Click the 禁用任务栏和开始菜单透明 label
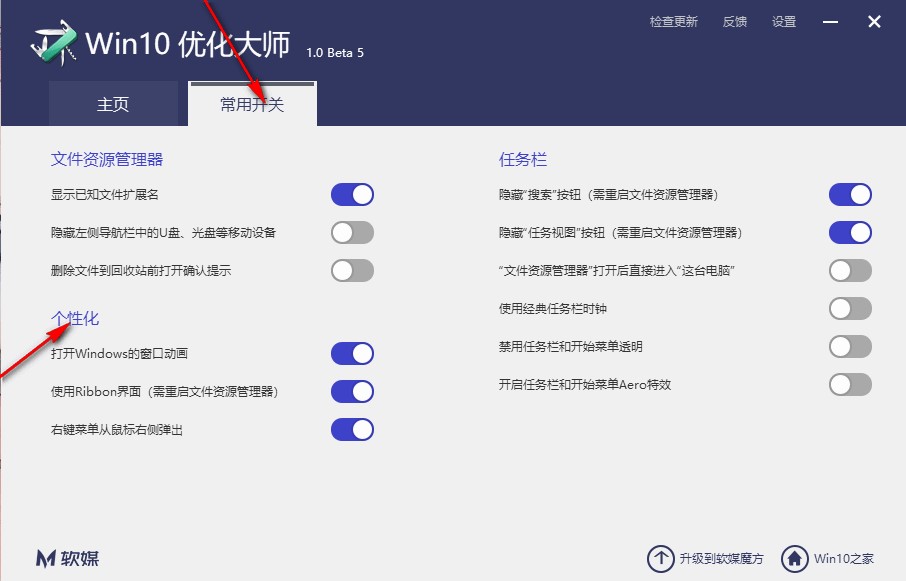The height and width of the screenshot is (581, 906). (571, 347)
